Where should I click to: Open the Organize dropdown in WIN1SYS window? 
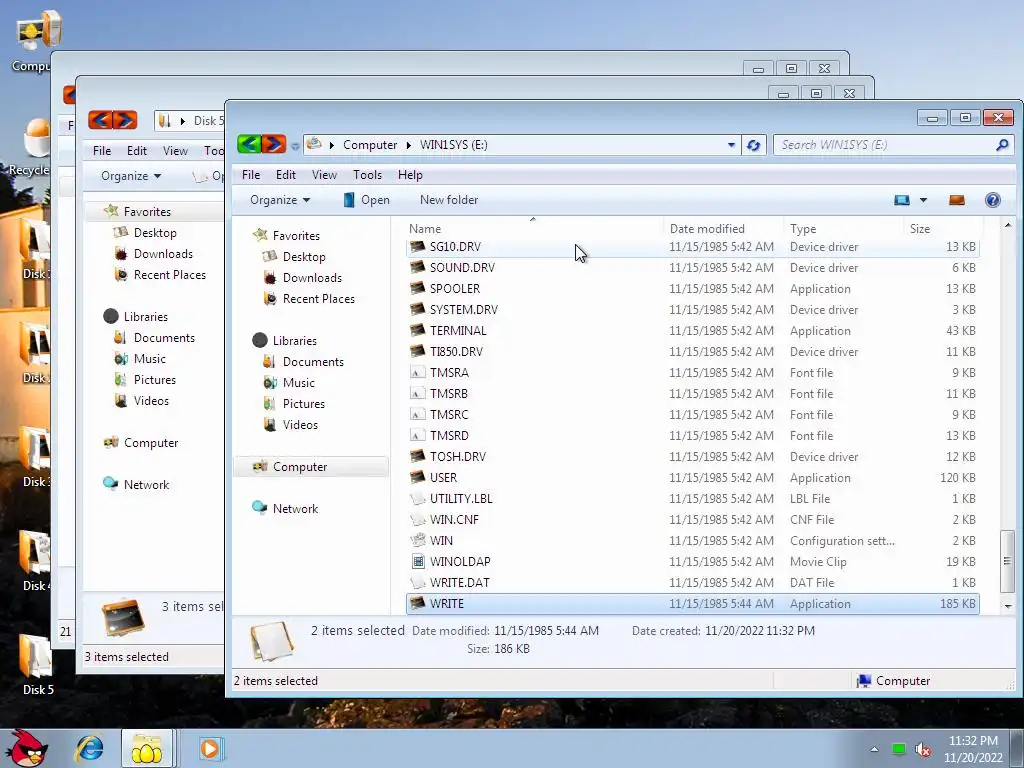coord(280,200)
